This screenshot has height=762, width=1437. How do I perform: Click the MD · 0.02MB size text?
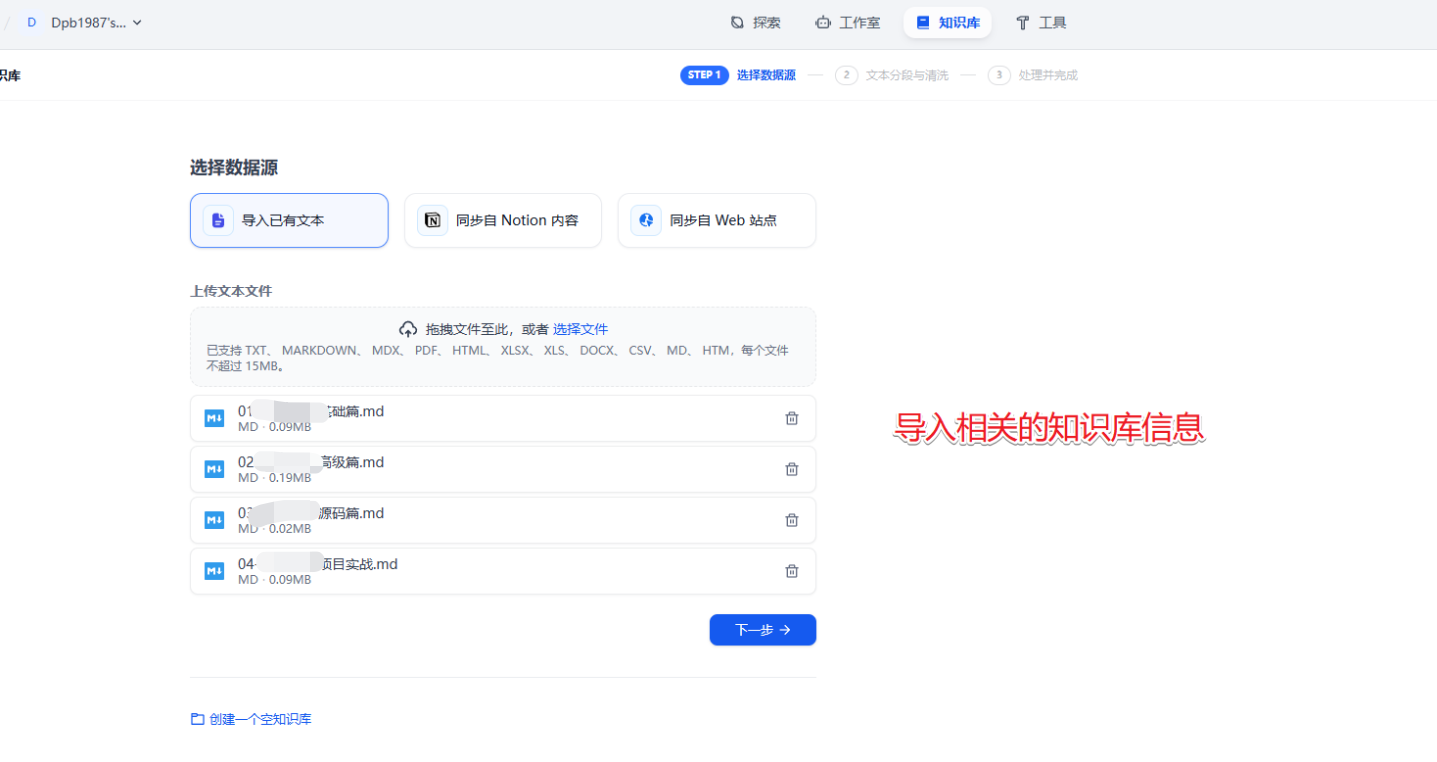tap(274, 529)
